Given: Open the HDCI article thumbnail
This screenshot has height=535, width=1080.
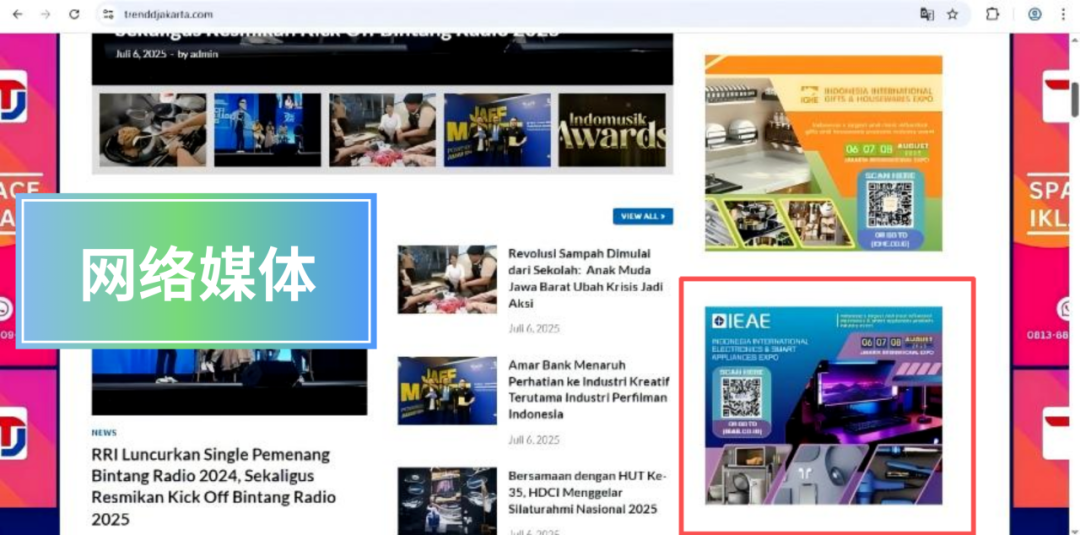Looking at the screenshot, I should 447,501.
